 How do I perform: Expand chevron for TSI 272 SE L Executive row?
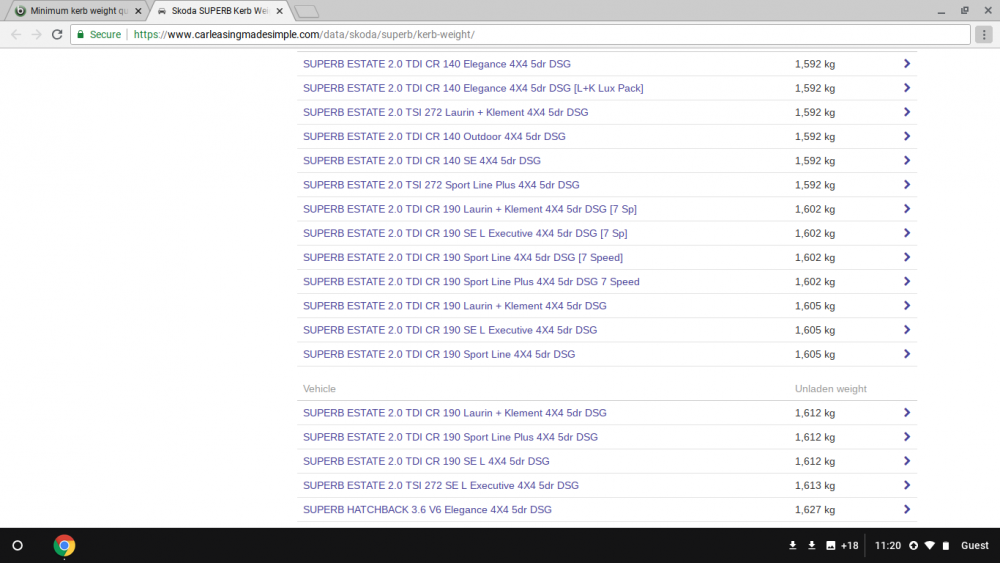pos(906,485)
